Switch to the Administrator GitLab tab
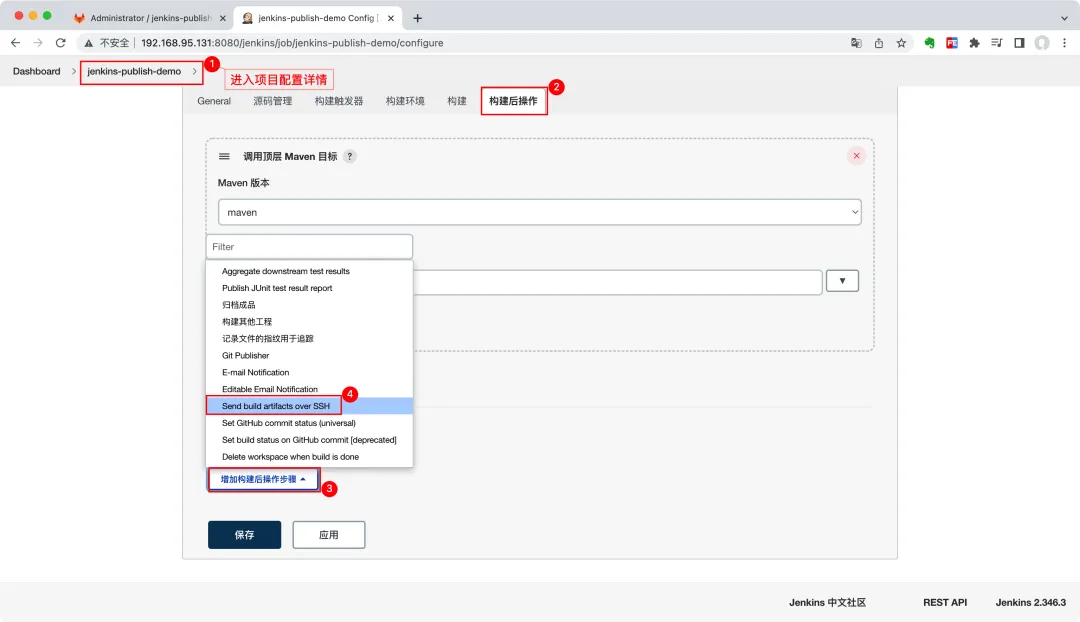 point(150,18)
